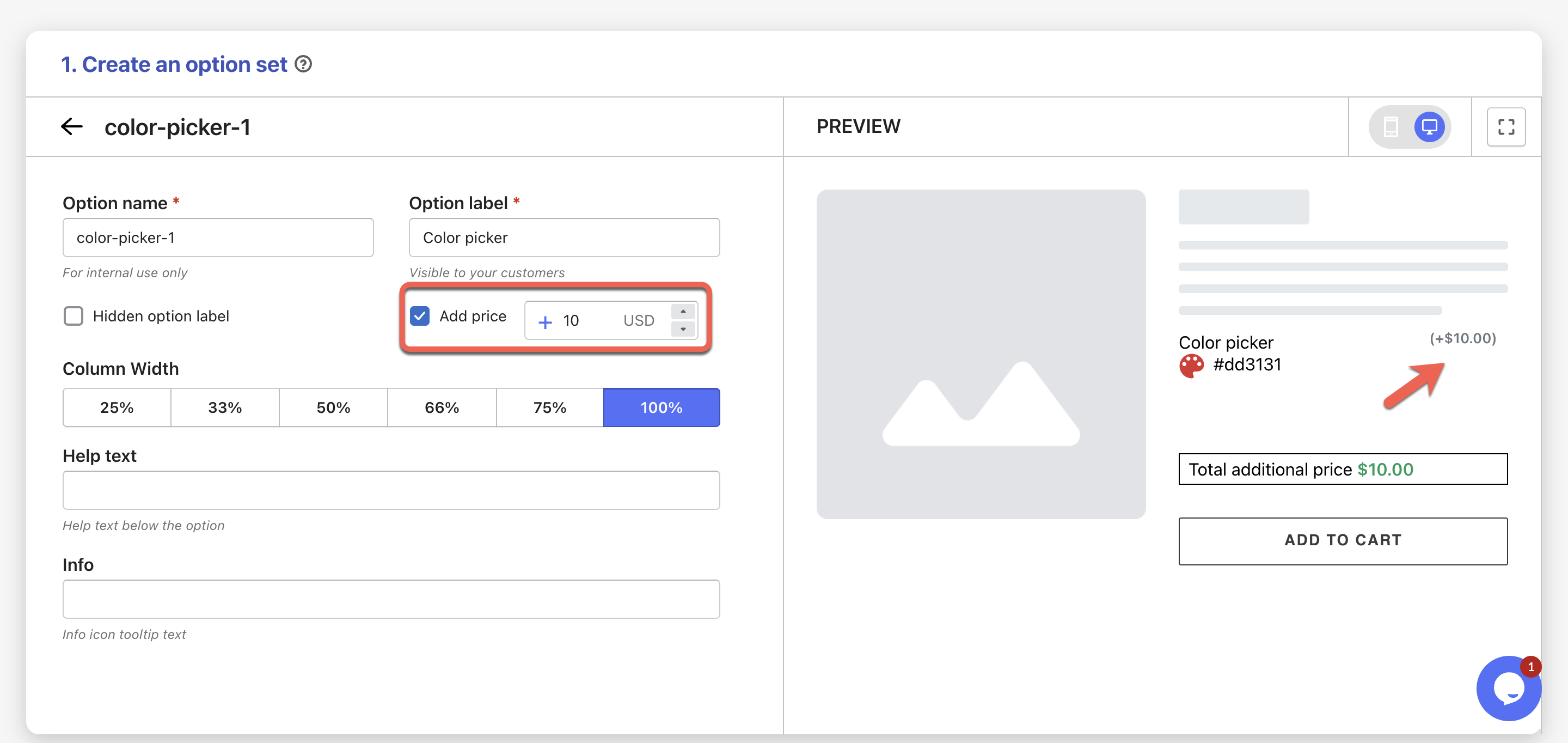1568x743 pixels.
Task: Select the 100% column width button
Action: [x=661, y=407]
